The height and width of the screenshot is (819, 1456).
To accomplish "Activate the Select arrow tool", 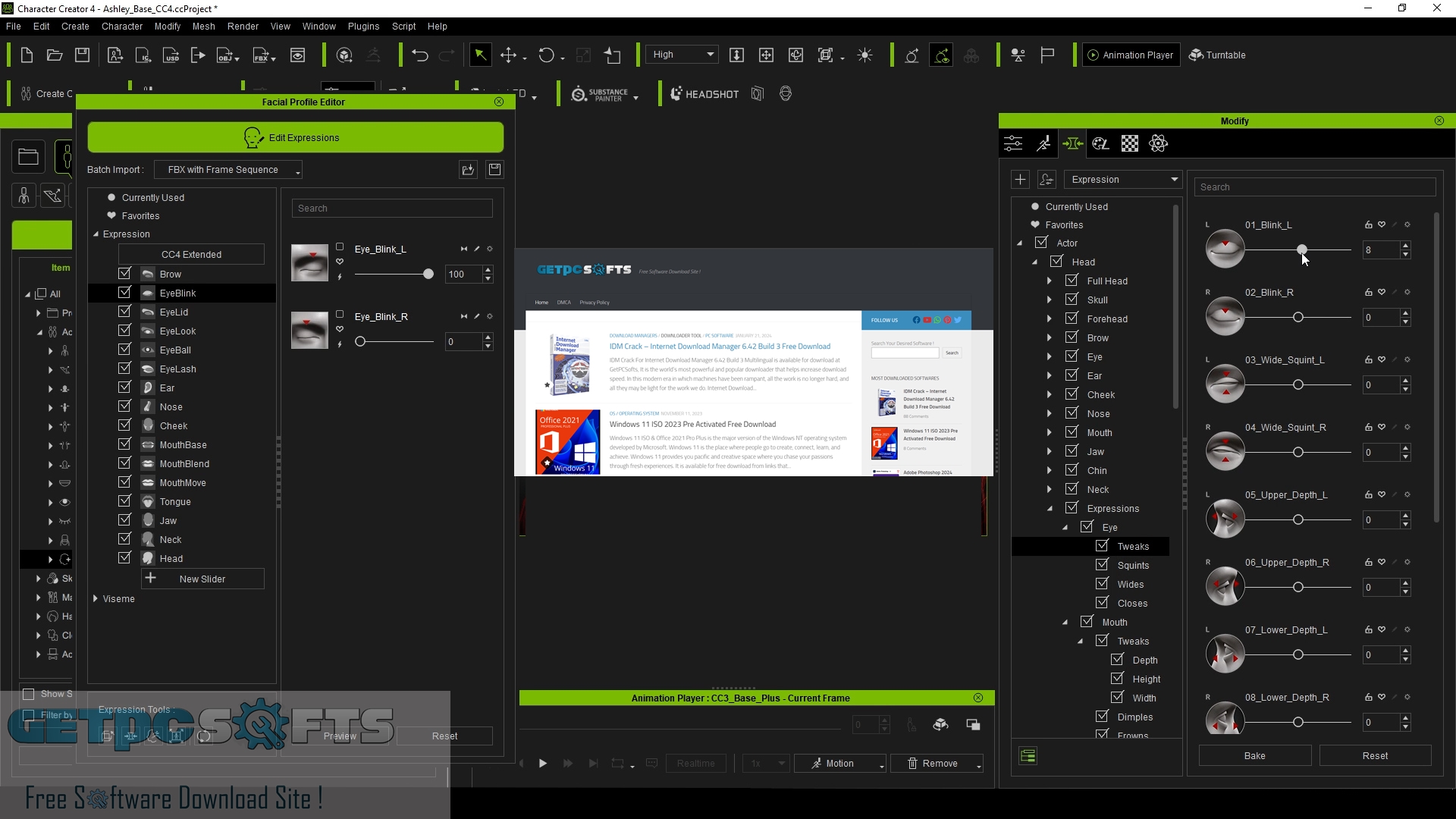I will point(480,55).
